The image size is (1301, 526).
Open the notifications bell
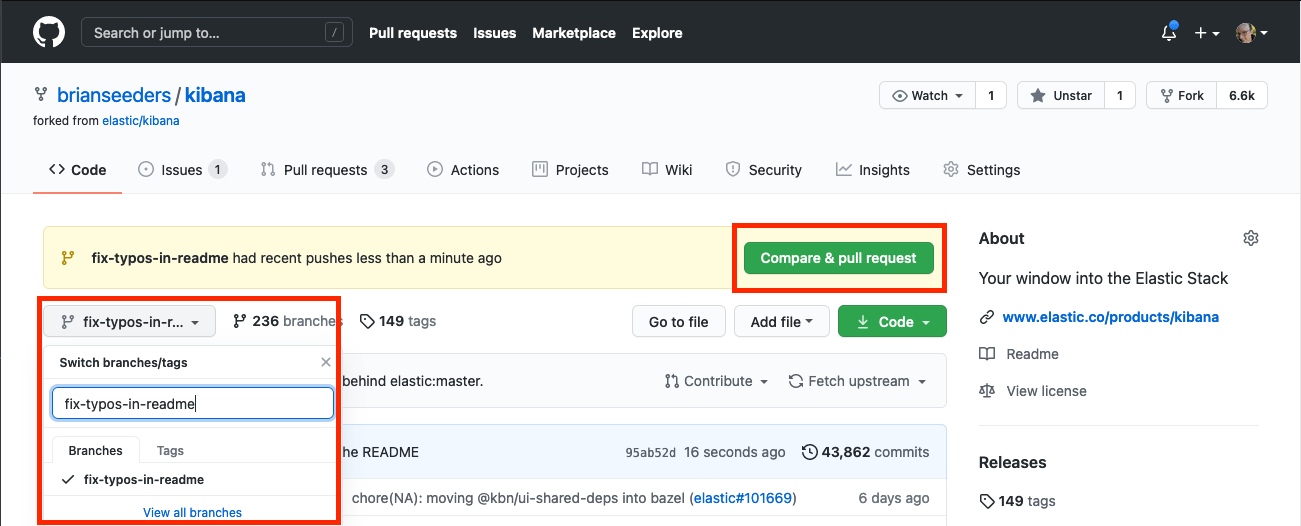[1169, 33]
